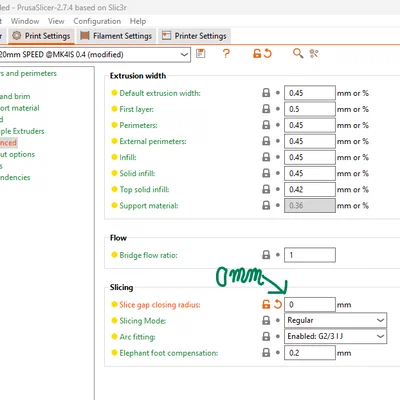Viewport: 400px width, 400px height.
Task: Open the Arc fitting dropdown
Action: click(x=335, y=336)
